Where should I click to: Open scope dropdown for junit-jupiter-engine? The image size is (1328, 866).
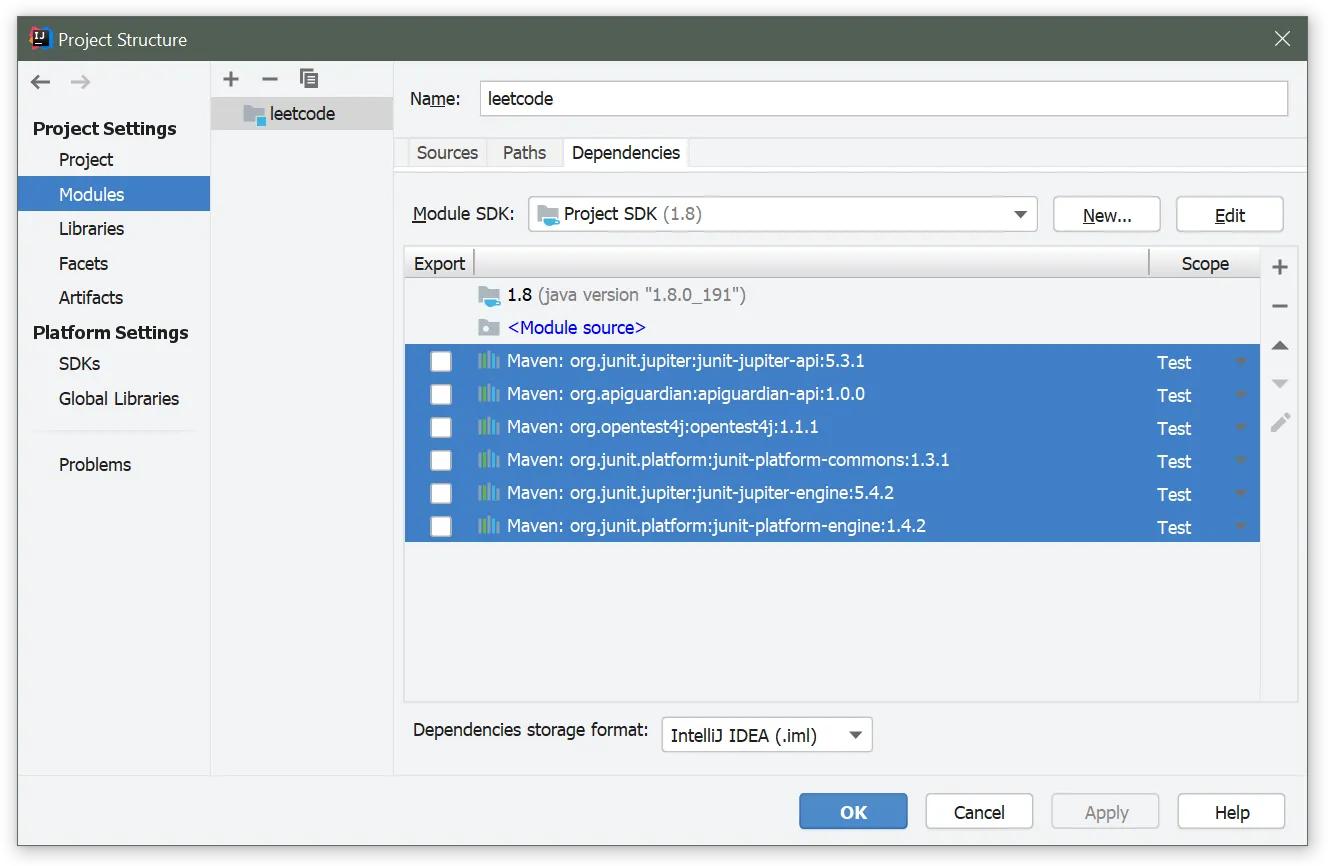point(1241,494)
